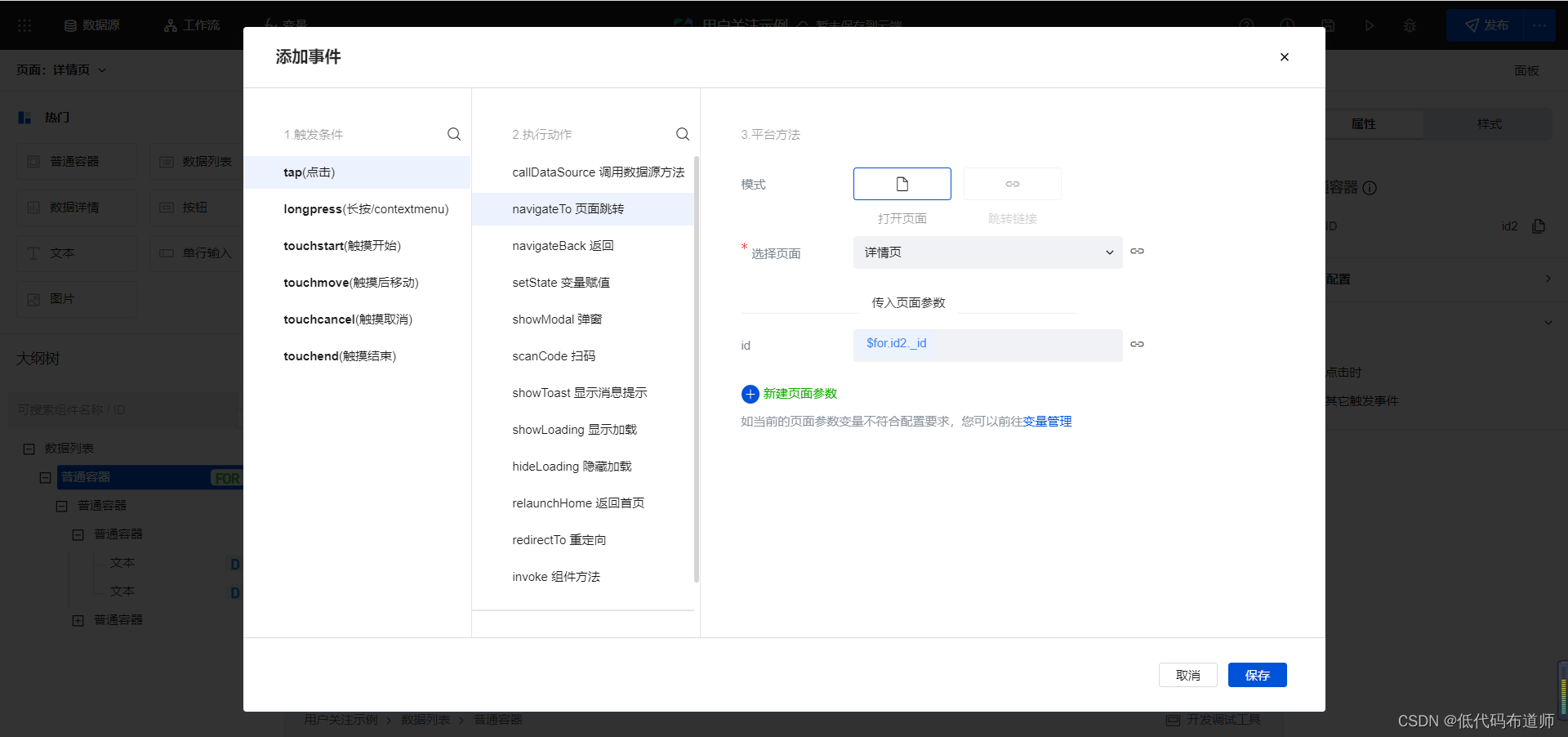This screenshot has width=1568, height=737.
Task: Select the 跳转链接 mode icon
Action: coord(1013,184)
